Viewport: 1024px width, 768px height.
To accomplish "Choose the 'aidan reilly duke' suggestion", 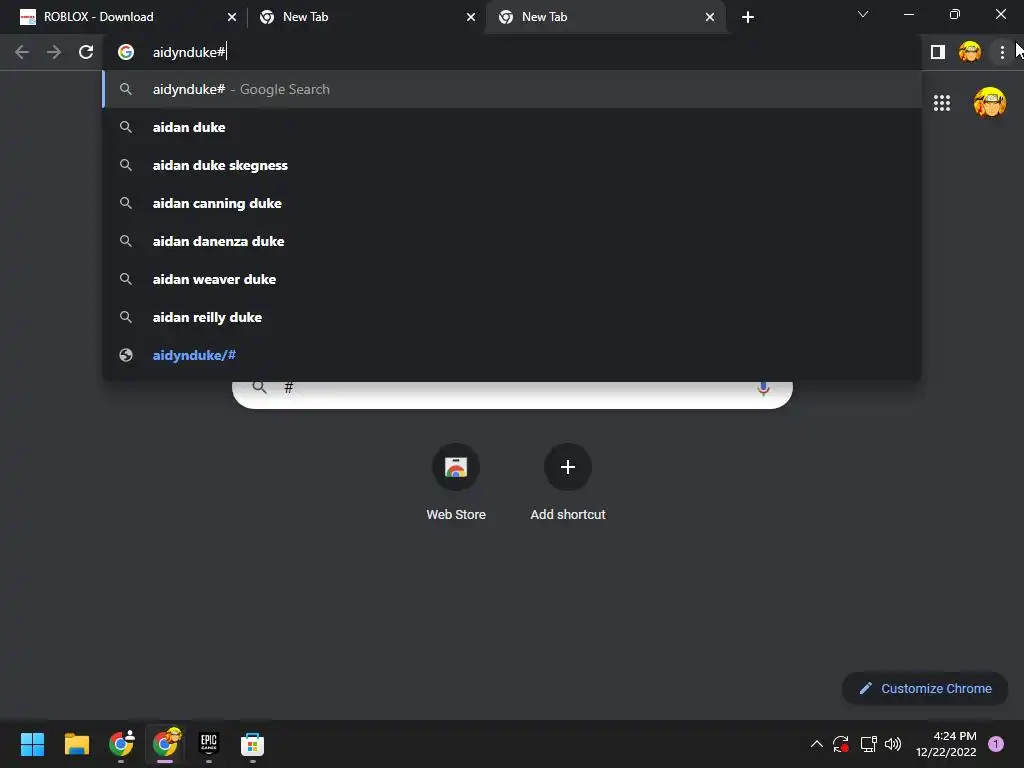I will pyautogui.click(x=512, y=317).
